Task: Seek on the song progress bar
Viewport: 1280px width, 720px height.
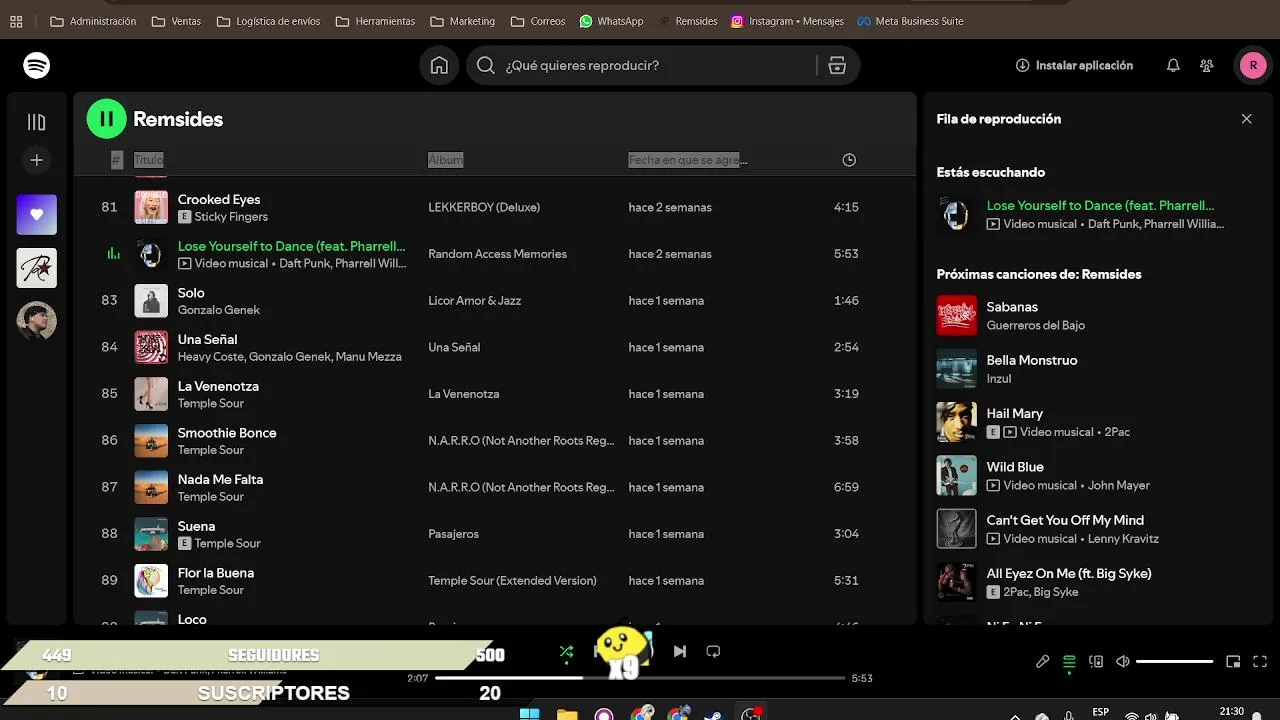Action: (x=640, y=678)
